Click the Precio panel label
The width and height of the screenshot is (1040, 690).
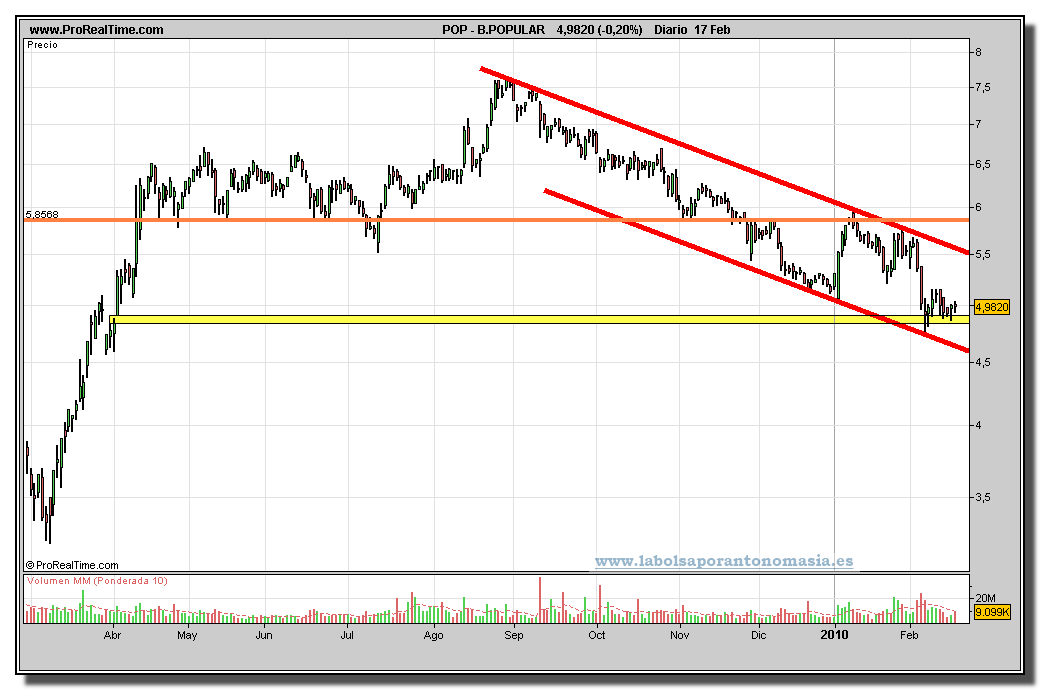coord(42,45)
